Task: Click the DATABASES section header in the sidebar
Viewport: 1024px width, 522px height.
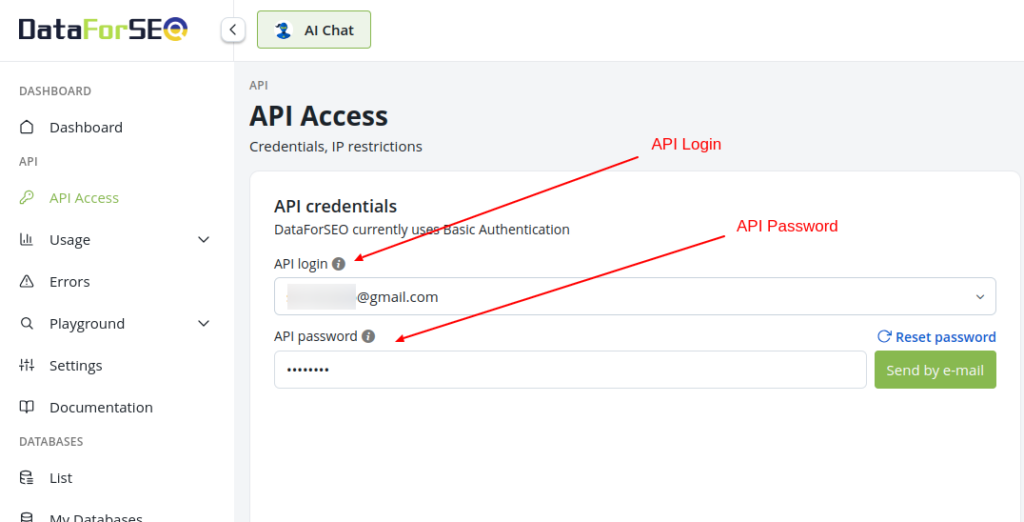Action: (51, 442)
